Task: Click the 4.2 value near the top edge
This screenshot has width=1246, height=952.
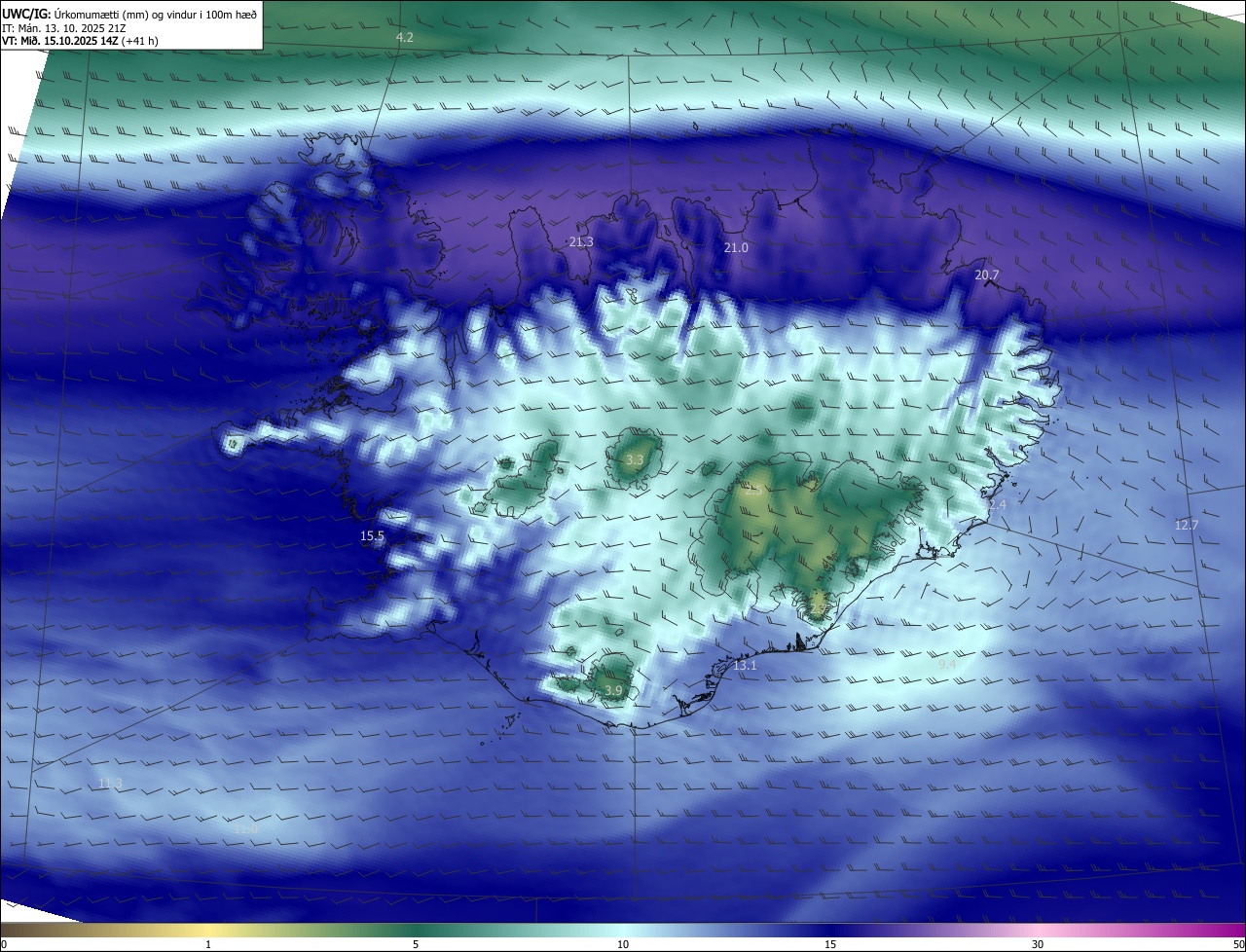Action: pos(405,37)
